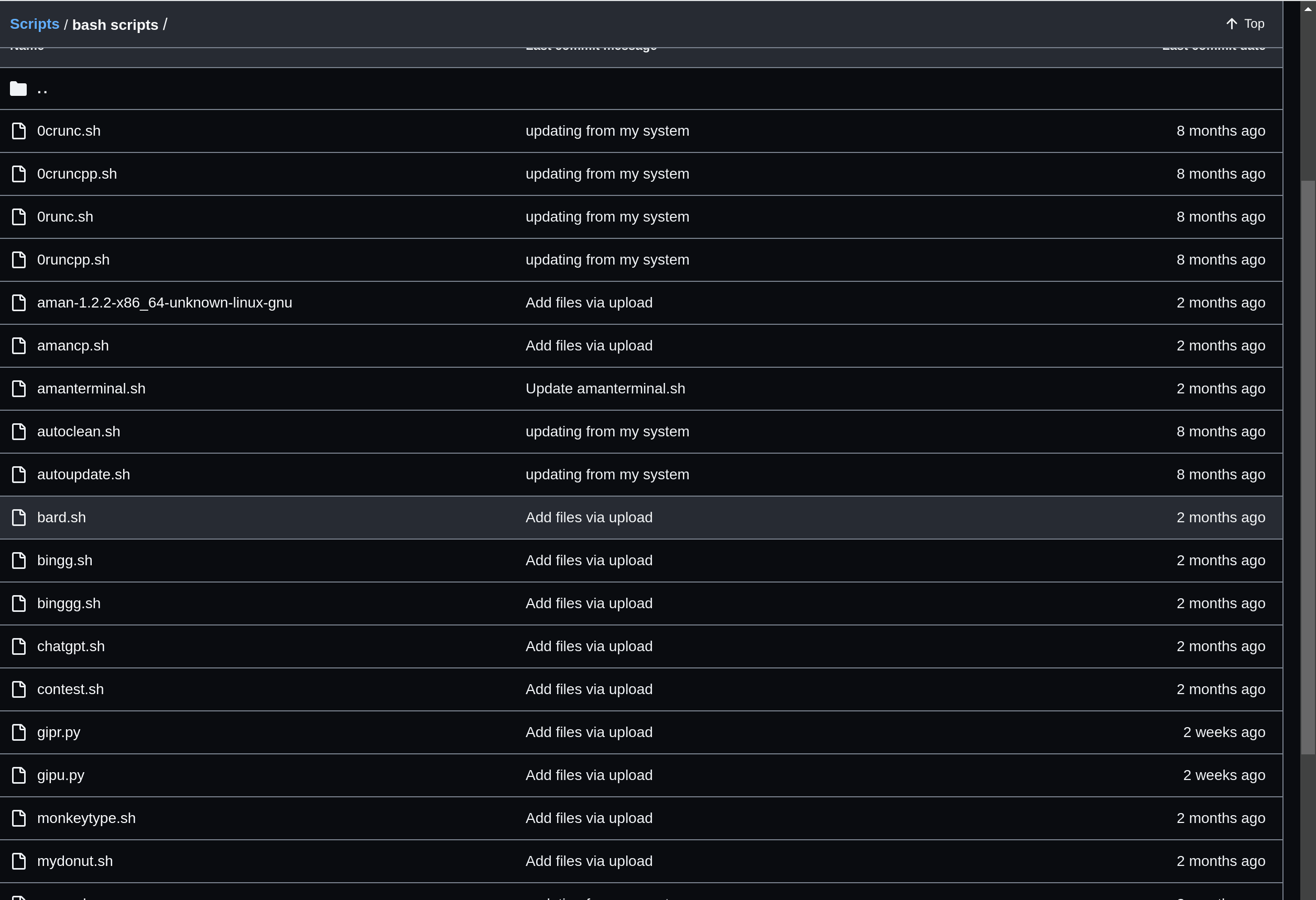
Task: Jump to page Top button
Action: [1245, 24]
